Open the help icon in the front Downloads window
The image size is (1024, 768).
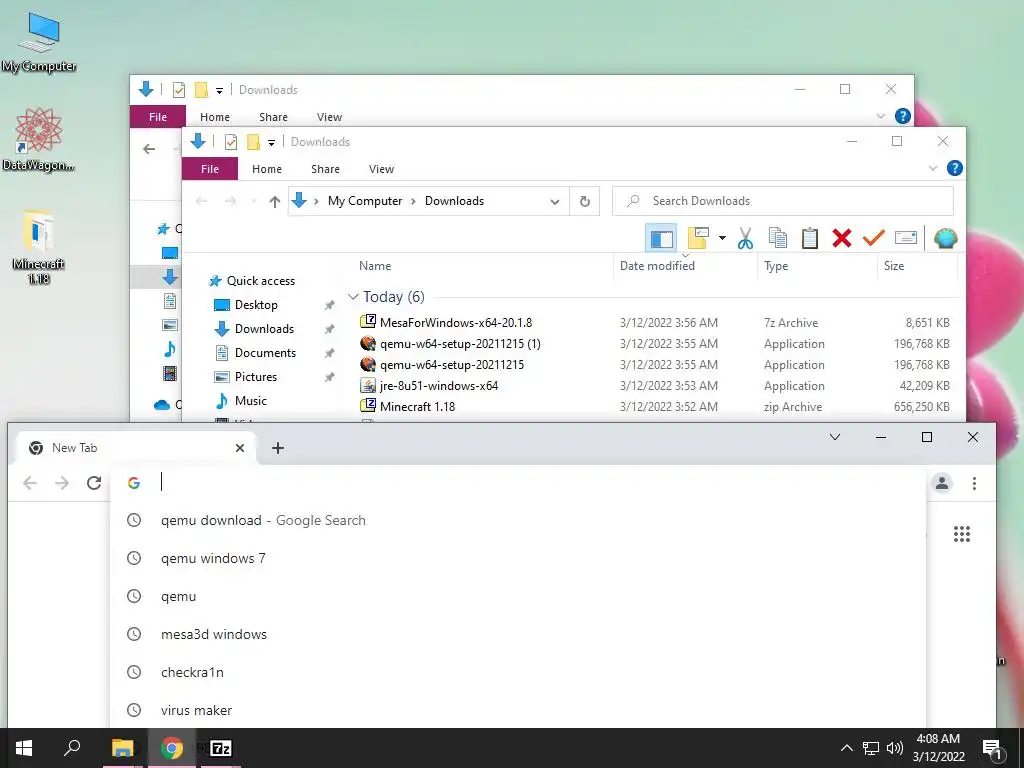pos(954,168)
